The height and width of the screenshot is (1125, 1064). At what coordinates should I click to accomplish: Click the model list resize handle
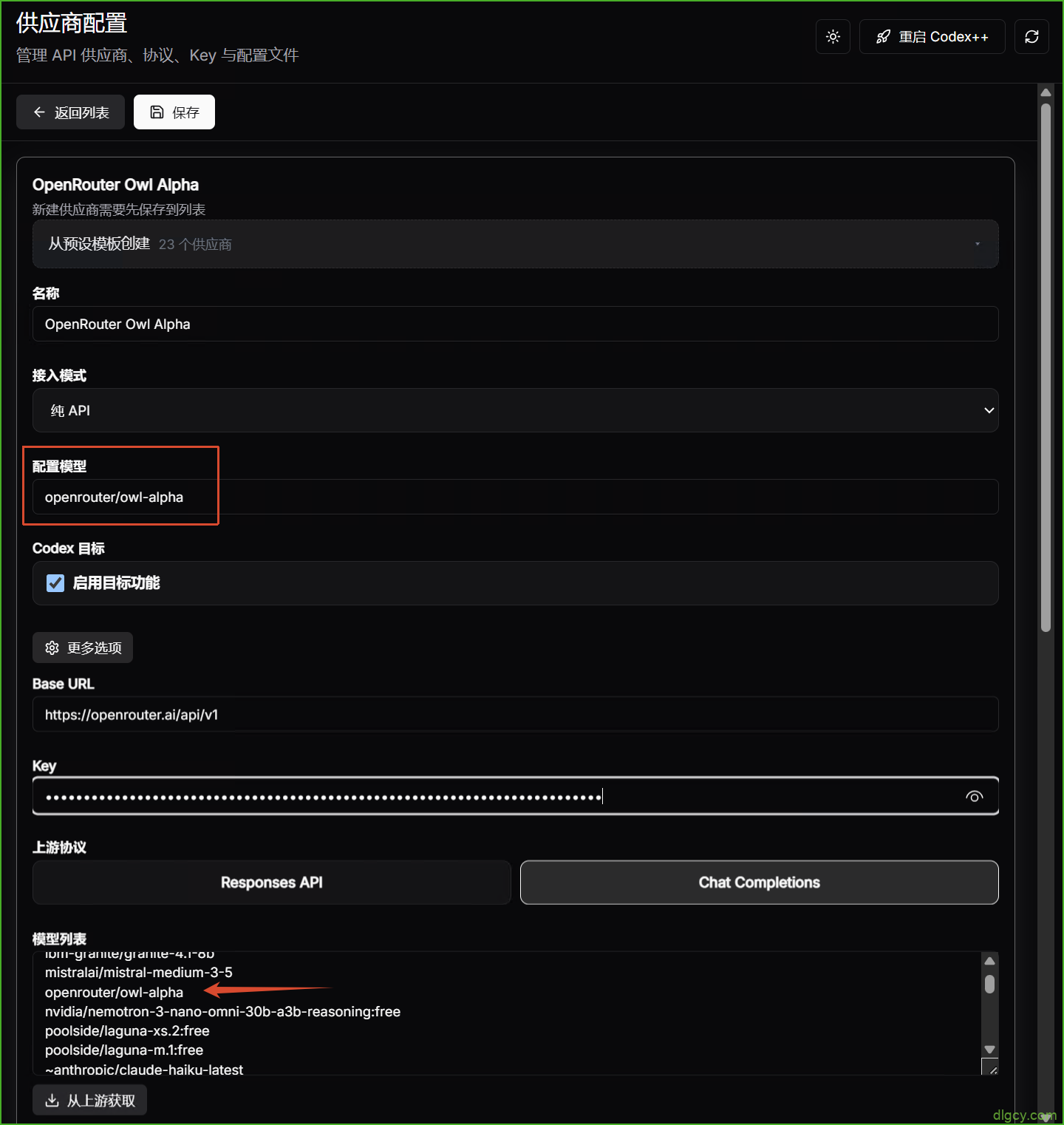click(x=990, y=1067)
